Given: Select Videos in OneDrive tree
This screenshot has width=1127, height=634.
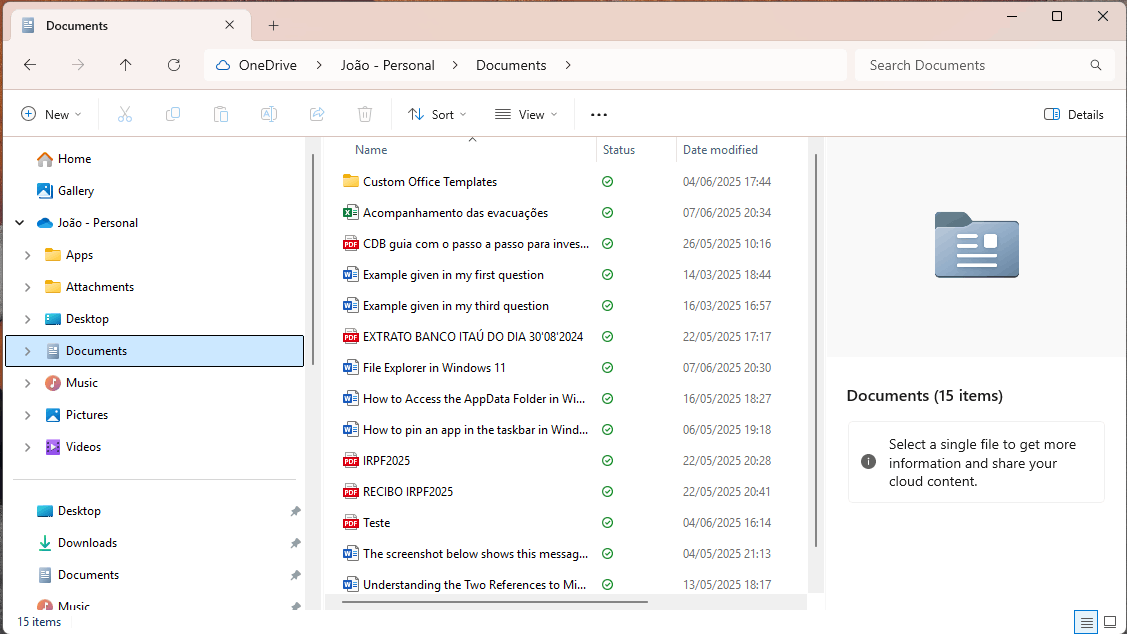Looking at the screenshot, I should 83,447.
